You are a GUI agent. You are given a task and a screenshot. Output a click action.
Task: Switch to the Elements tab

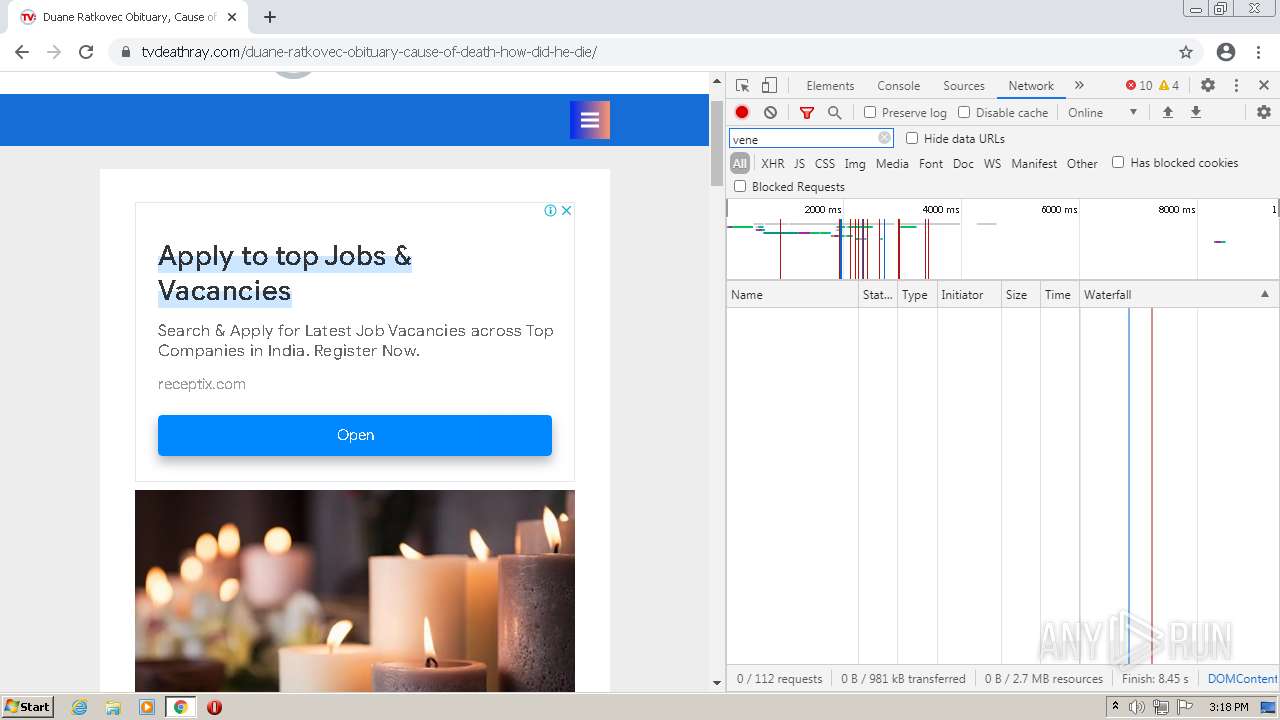coord(830,86)
